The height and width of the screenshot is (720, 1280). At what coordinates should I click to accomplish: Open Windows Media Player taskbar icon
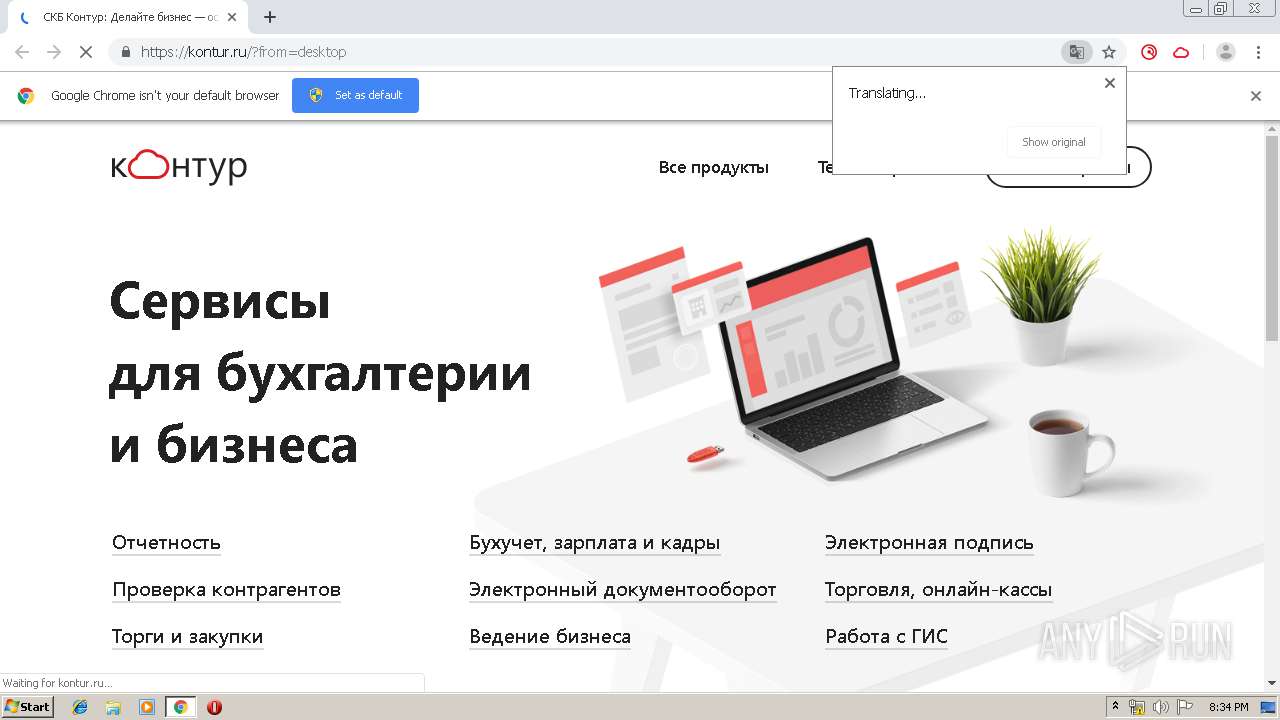[x=147, y=707]
